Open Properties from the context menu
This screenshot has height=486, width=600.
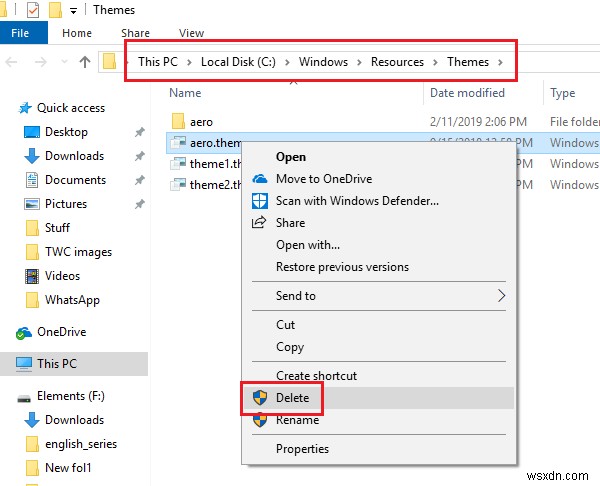point(379,449)
